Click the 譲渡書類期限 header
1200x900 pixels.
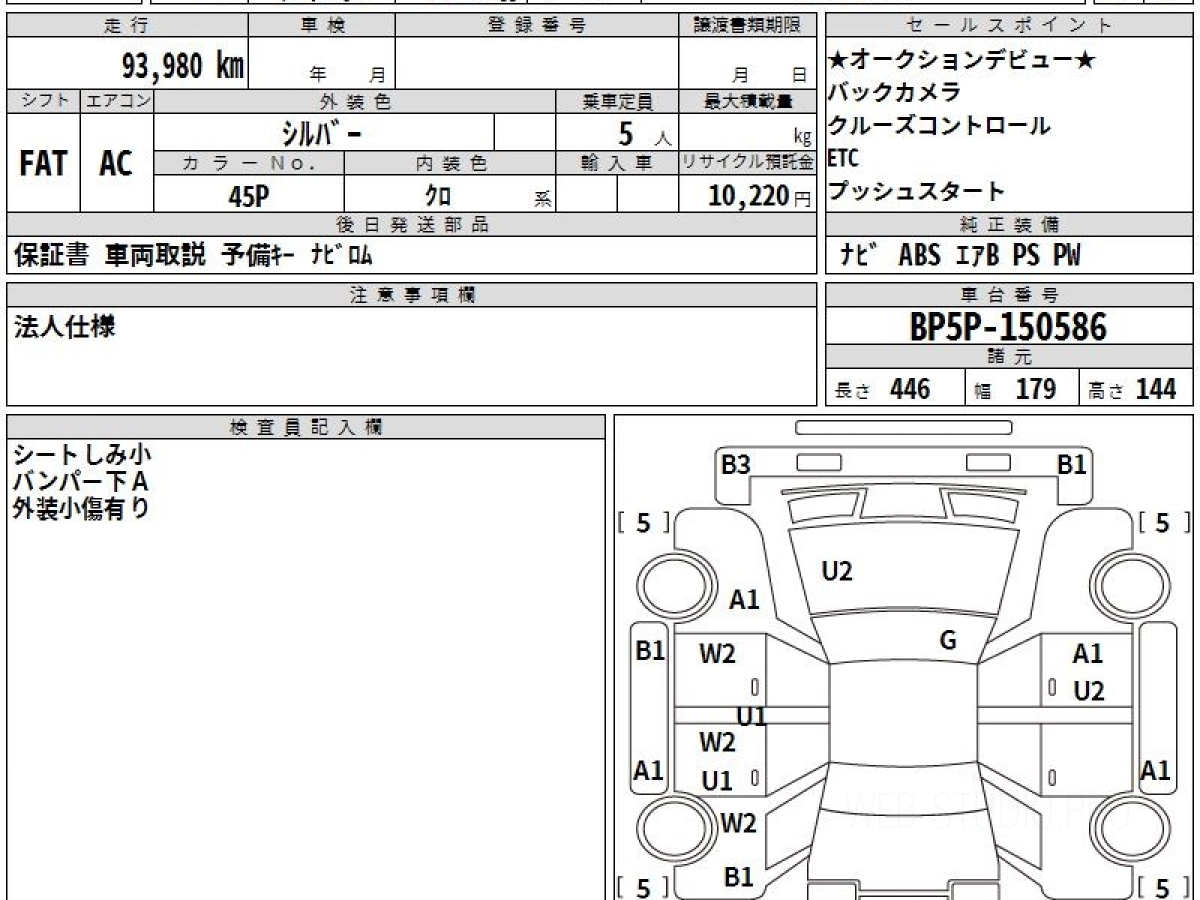point(747,26)
